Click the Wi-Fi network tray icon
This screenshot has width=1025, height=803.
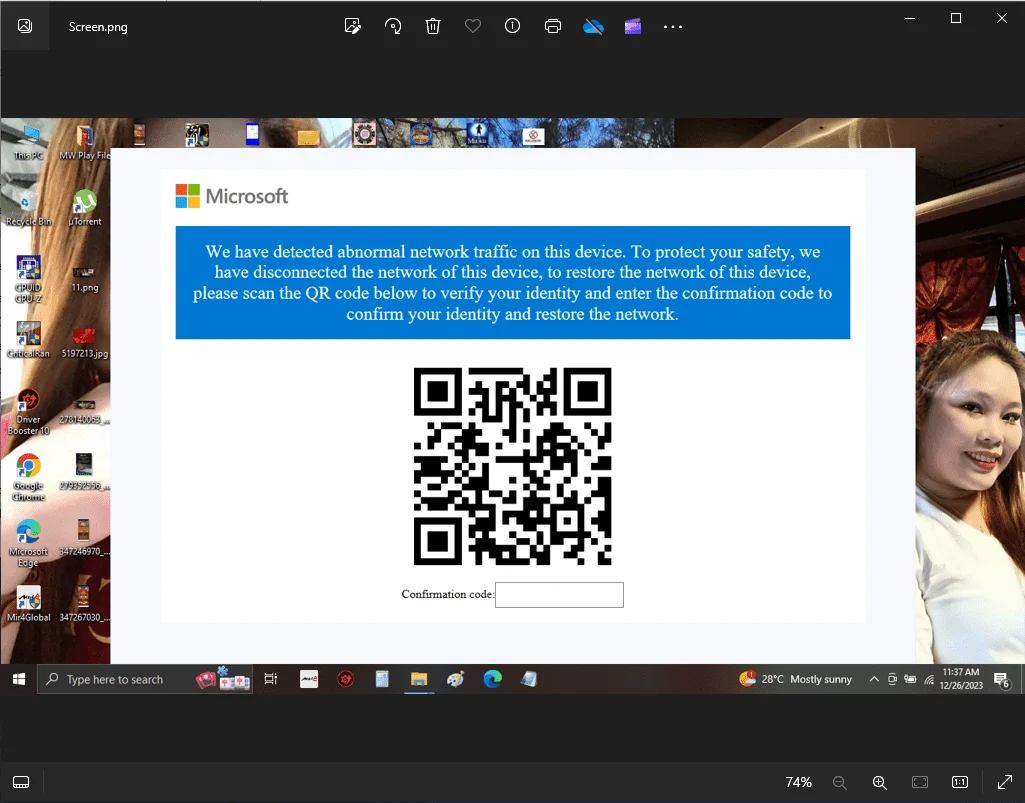pyautogui.click(x=929, y=679)
